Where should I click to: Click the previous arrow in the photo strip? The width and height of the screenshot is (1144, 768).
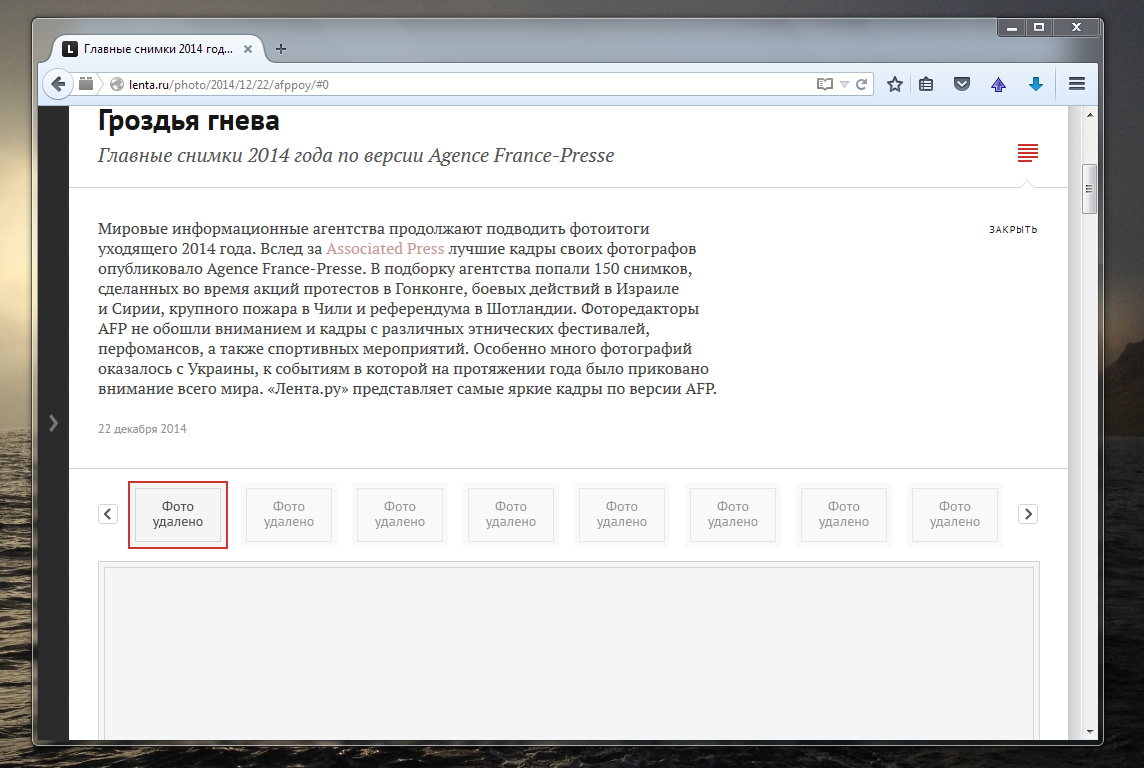click(107, 513)
